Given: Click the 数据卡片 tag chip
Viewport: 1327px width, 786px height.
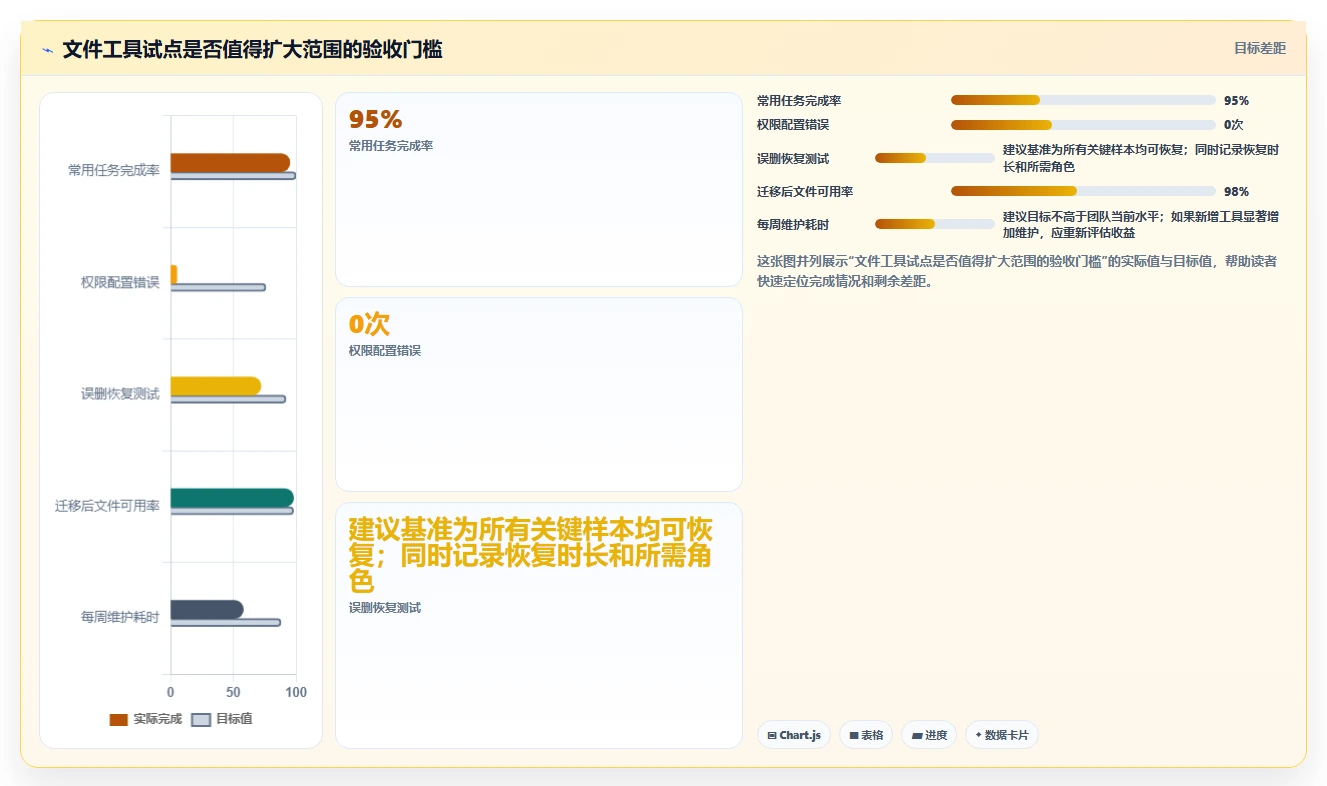Looking at the screenshot, I should pyautogui.click(x=1002, y=735).
